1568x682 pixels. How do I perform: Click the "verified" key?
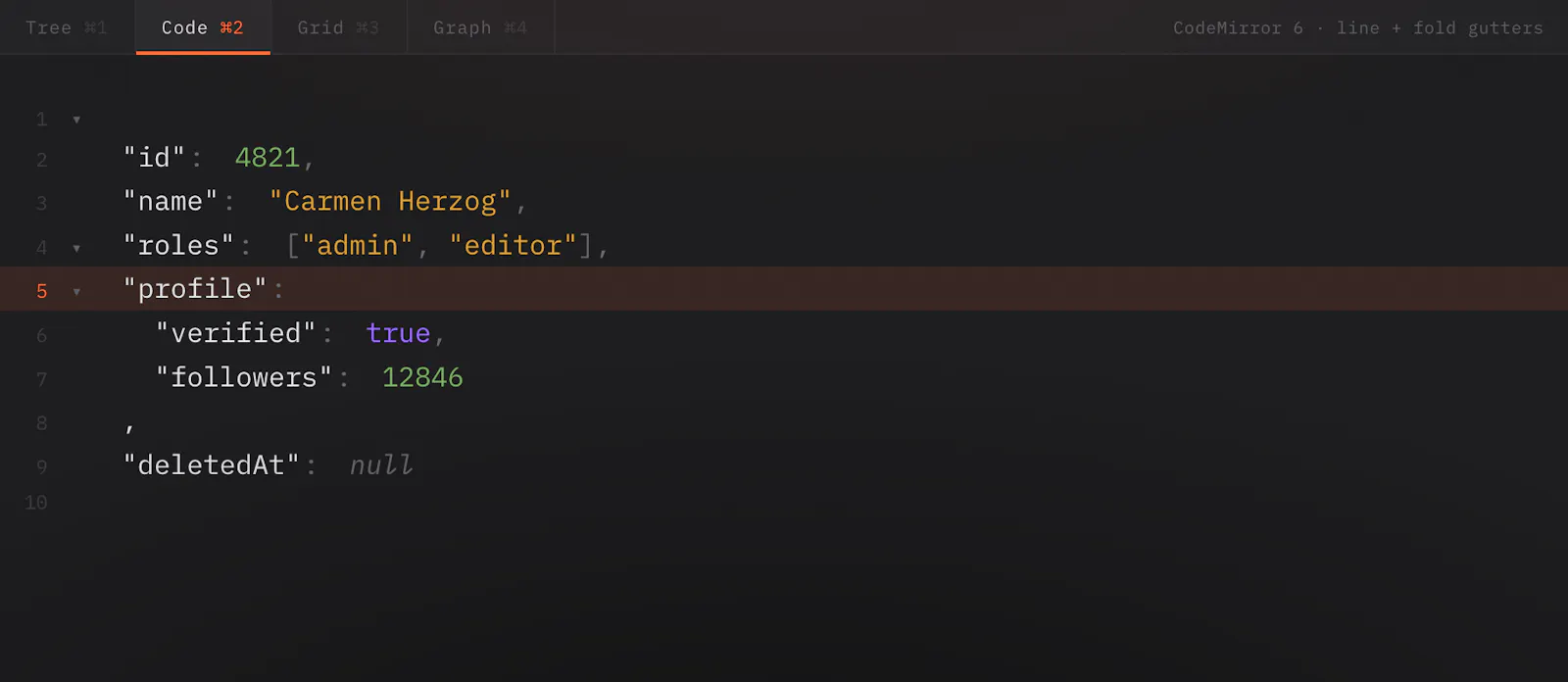(x=236, y=333)
